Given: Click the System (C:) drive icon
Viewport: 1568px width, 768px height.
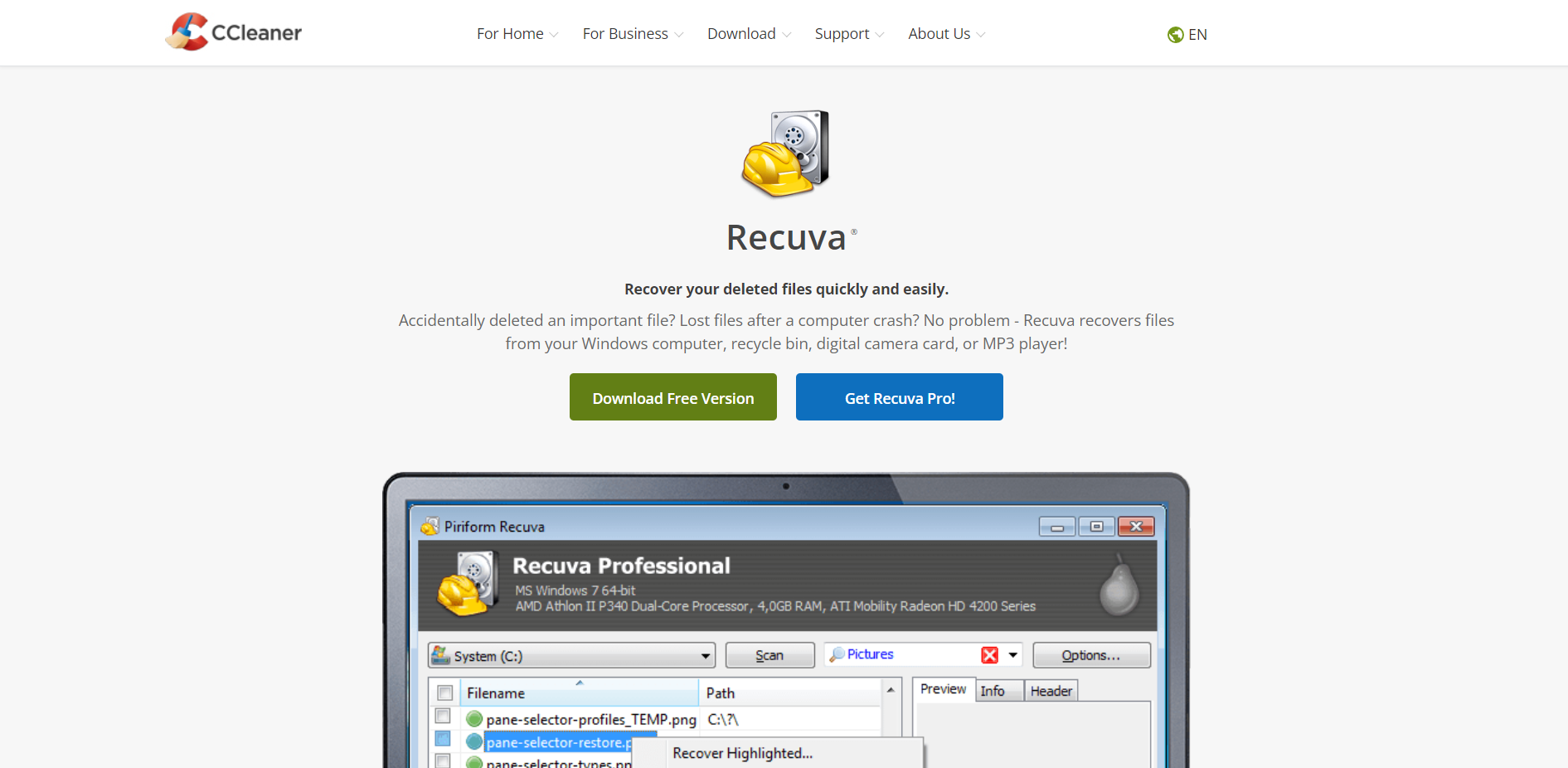Looking at the screenshot, I should (x=440, y=655).
